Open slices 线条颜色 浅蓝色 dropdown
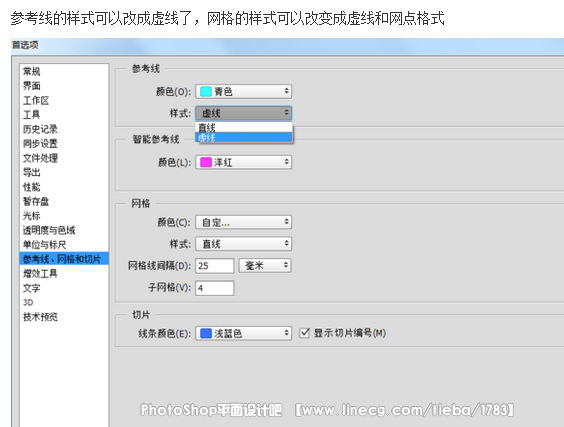The height and width of the screenshot is (427, 564). 244,333
